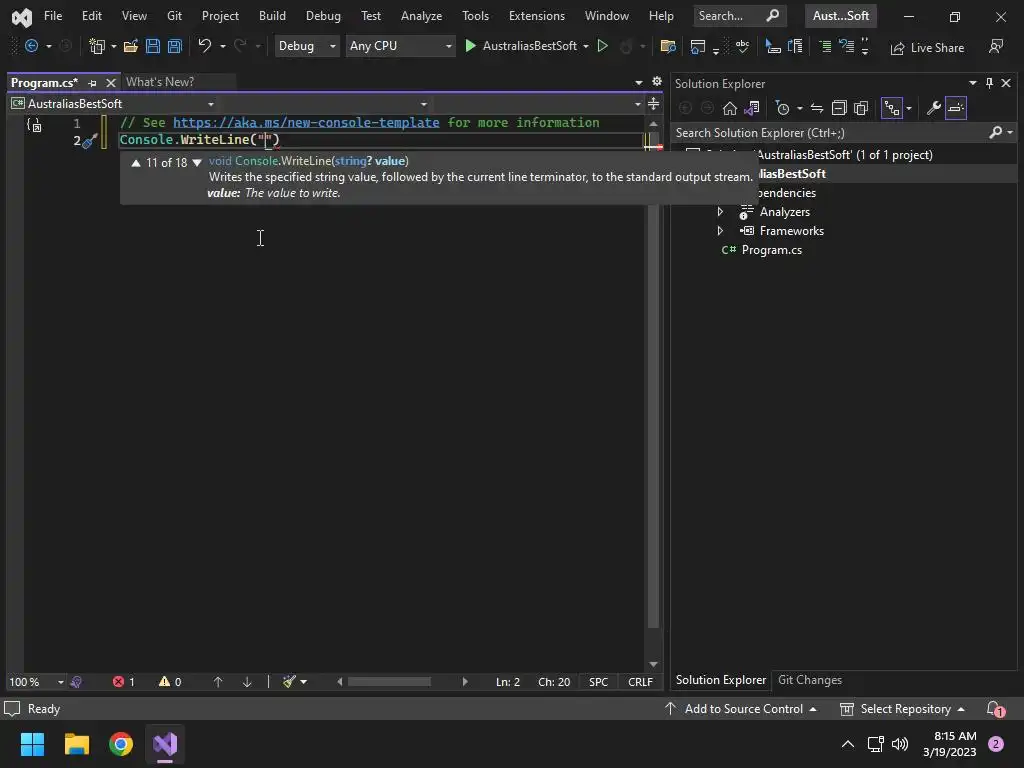Click the red error count indicator
Viewport: 1024px width, 768px height.
[x=123, y=682]
